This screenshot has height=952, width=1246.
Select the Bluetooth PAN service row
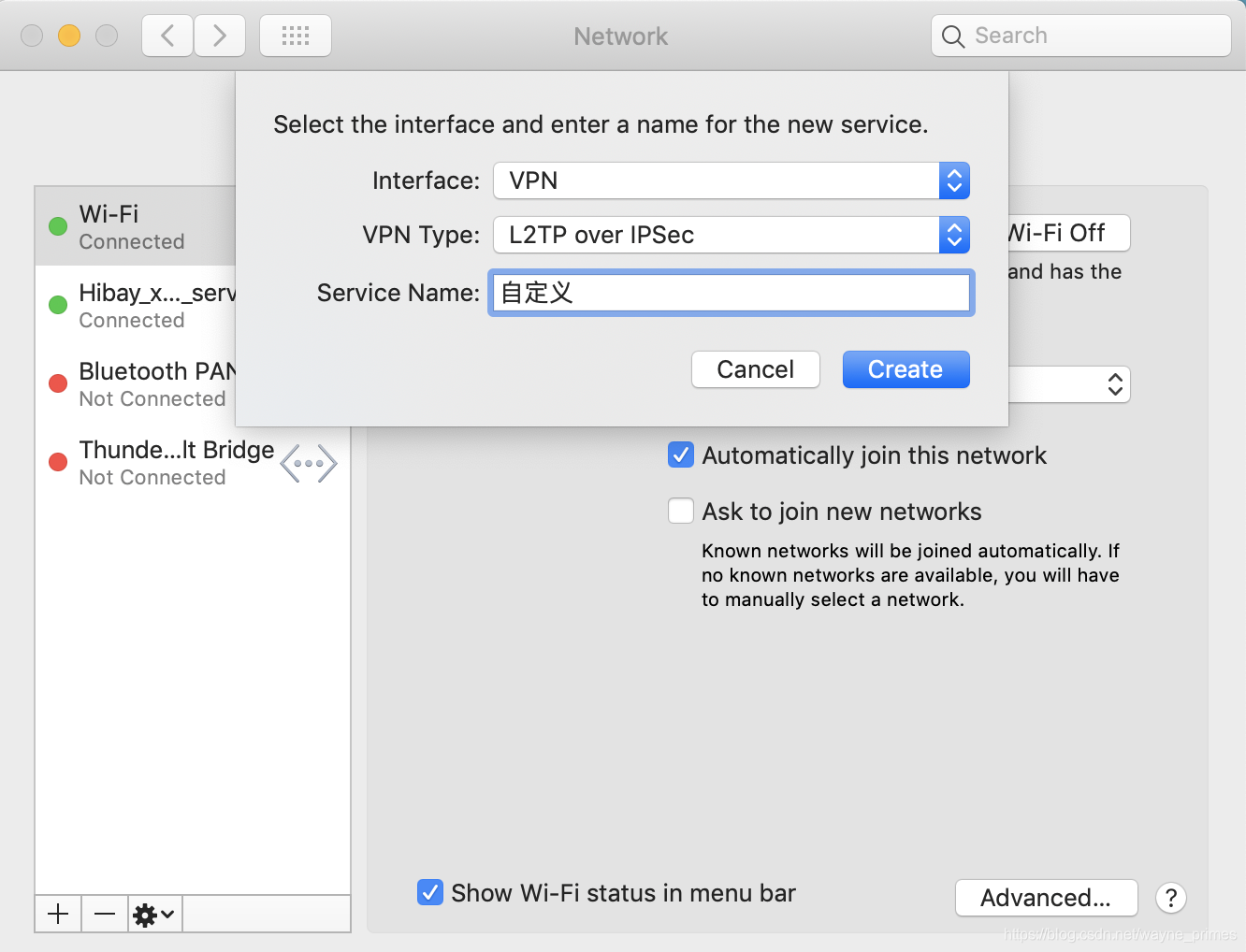[136, 383]
